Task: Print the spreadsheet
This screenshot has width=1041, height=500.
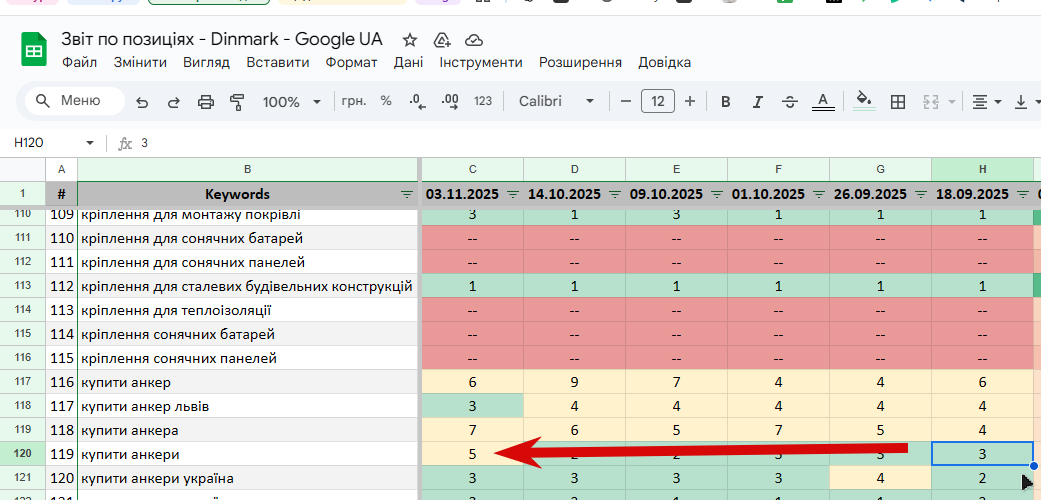Action: [206, 102]
